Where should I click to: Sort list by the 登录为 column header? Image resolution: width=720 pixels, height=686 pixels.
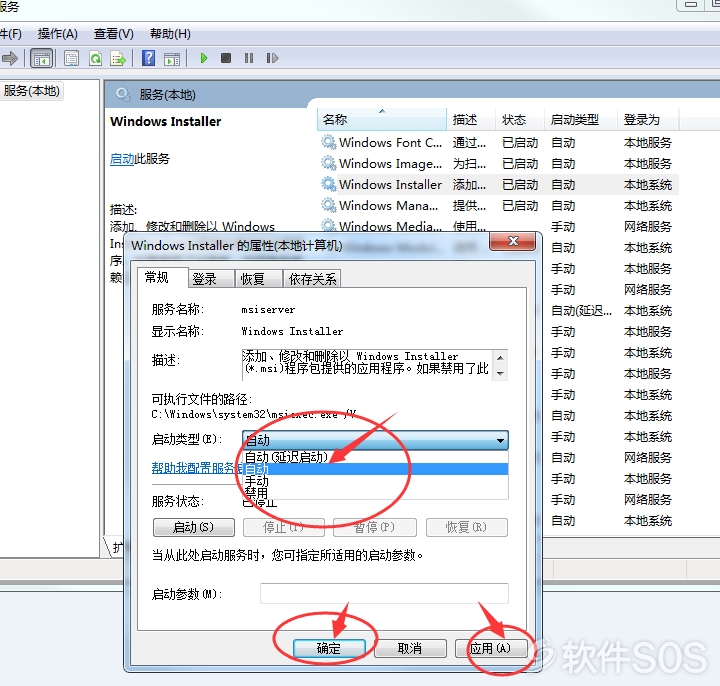tap(648, 120)
